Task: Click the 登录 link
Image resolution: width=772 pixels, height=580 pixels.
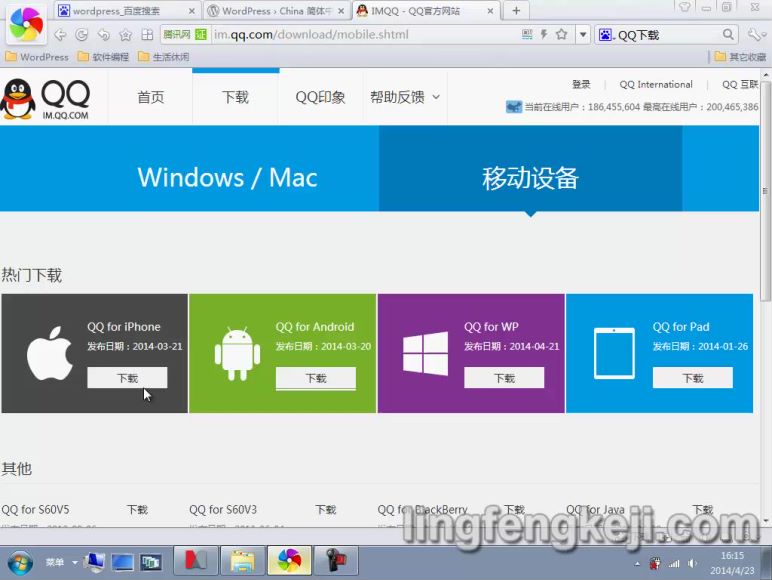Action: click(581, 84)
